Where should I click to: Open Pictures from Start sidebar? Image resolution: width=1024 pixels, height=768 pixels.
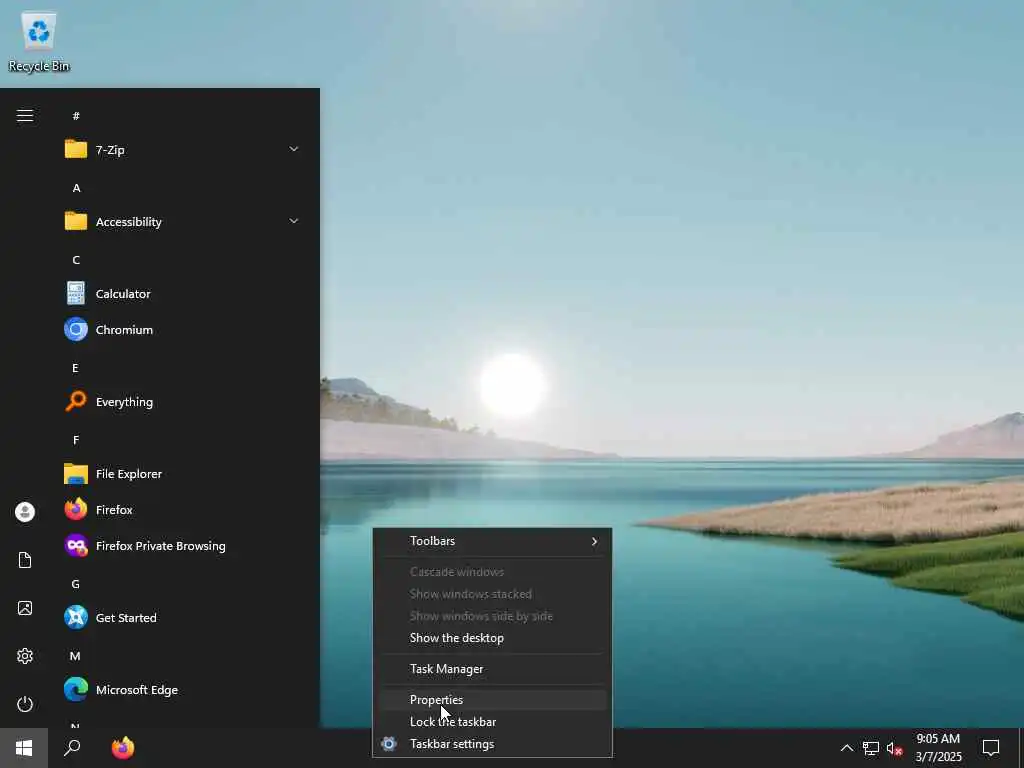25,608
